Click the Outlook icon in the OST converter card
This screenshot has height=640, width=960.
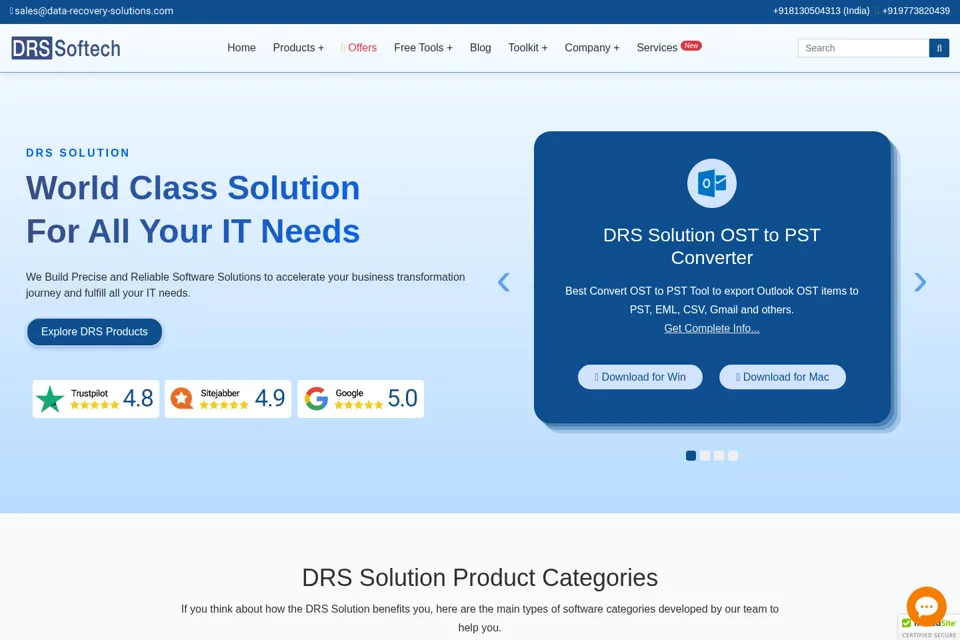pyautogui.click(x=711, y=183)
